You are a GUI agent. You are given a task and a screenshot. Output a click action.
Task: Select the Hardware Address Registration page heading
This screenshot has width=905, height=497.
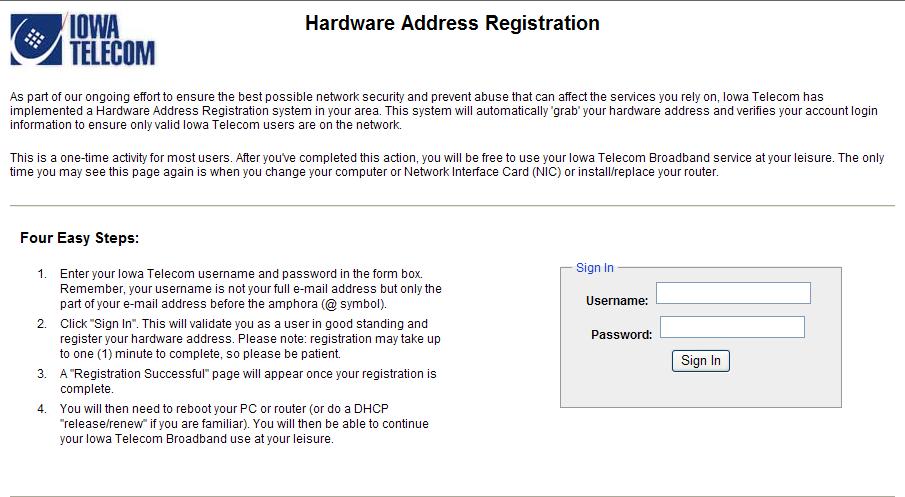(452, 23)
